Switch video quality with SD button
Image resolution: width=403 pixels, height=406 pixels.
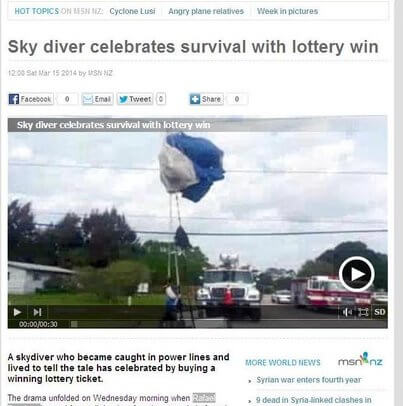pyautogui.click(x=379, y=312)
